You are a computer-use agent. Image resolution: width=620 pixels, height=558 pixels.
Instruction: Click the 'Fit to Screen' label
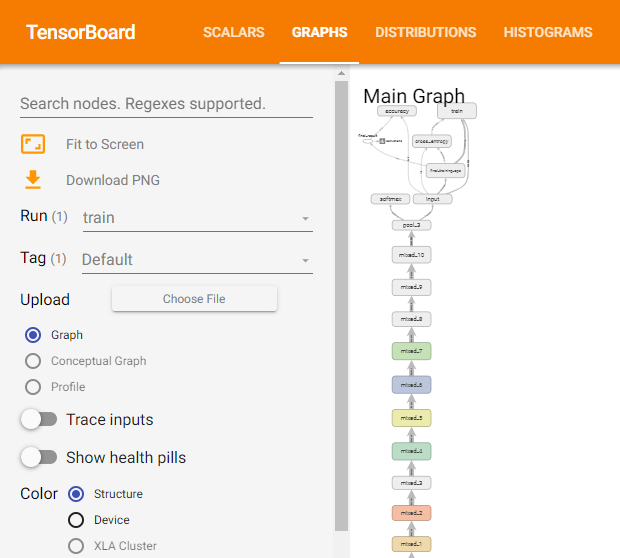pos(105,144)
